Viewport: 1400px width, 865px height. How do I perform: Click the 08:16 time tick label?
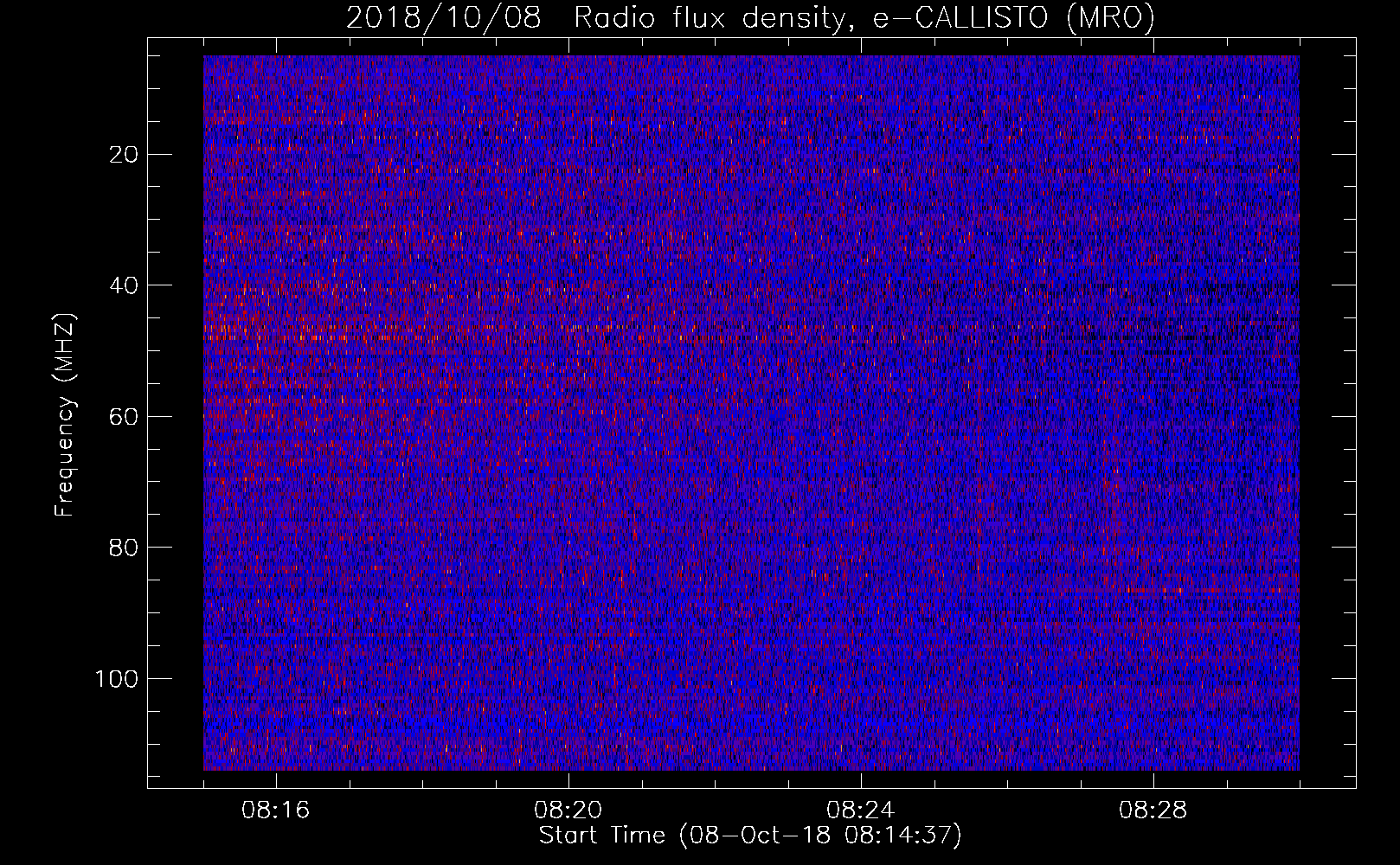[276, 811]
